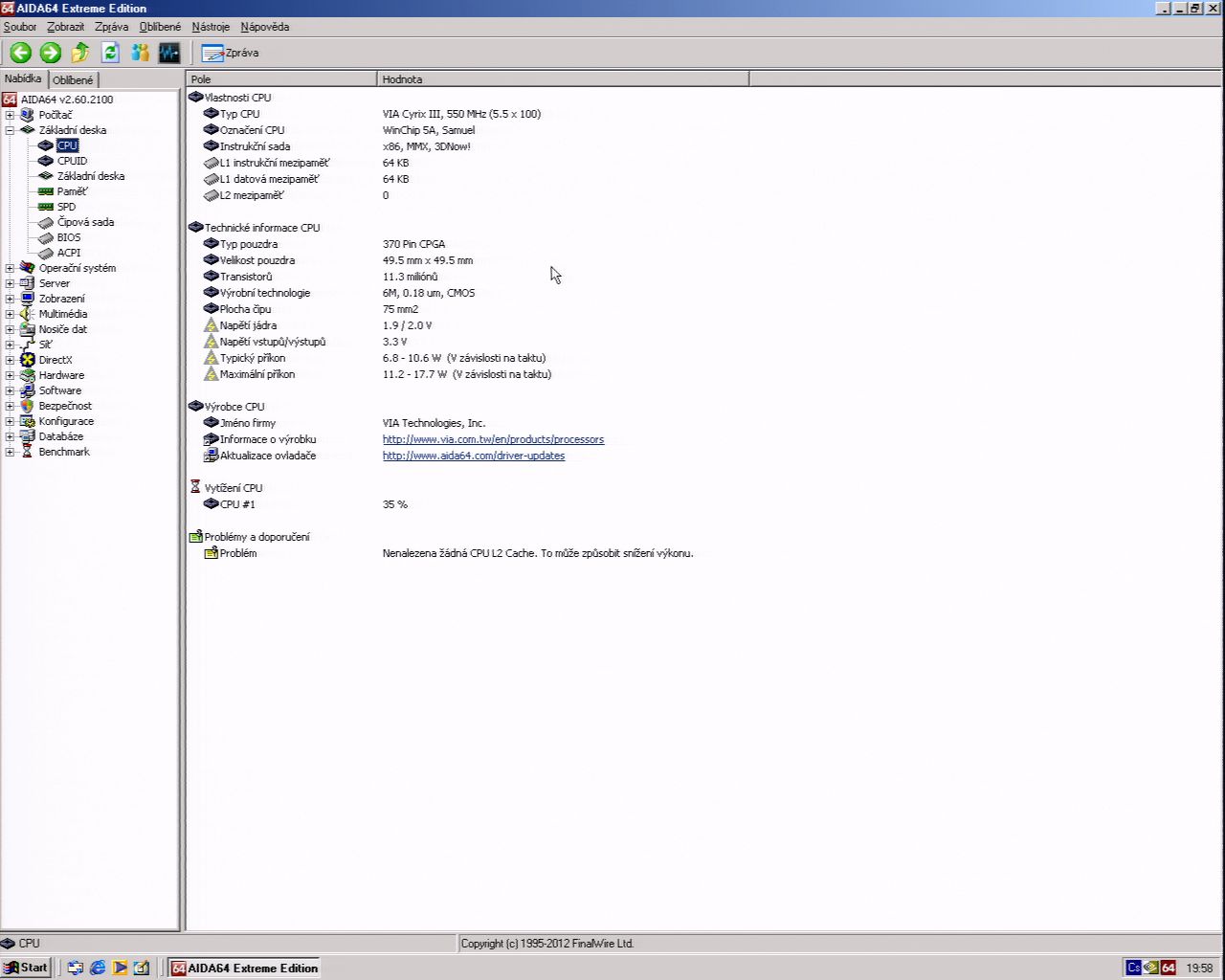Click the benchmark graph toolbar icon
Image resolution: width=1225 pixels, height=980 pixels.
tap(169, 53)
